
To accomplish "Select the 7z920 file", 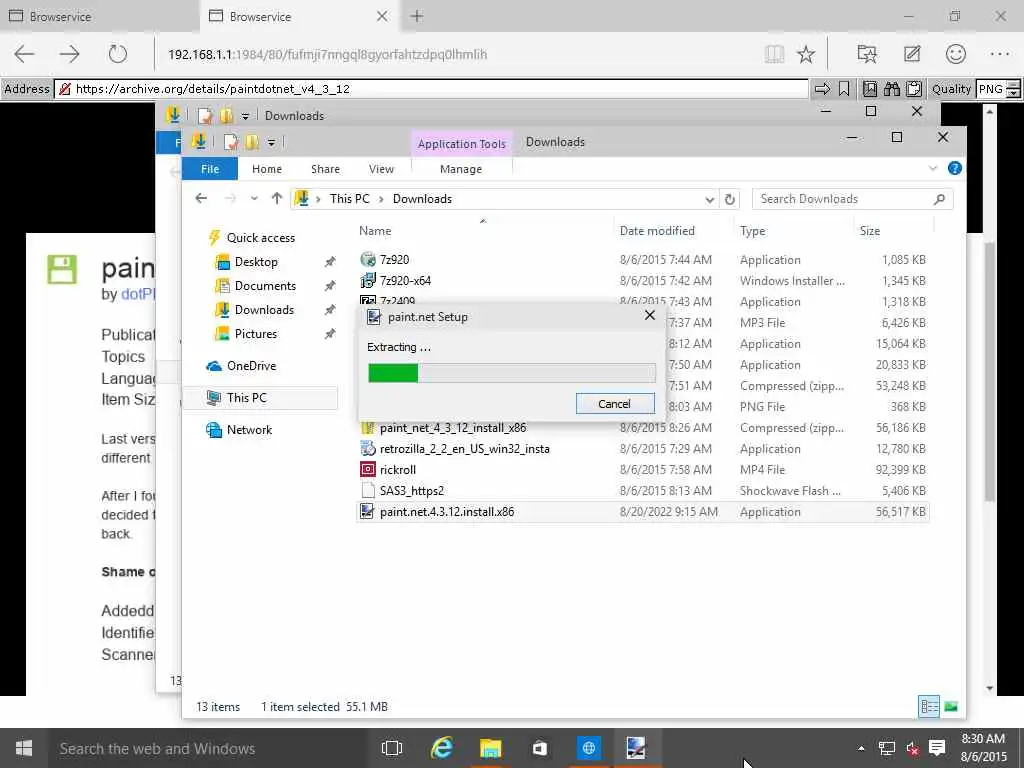I will coord(394,259).
